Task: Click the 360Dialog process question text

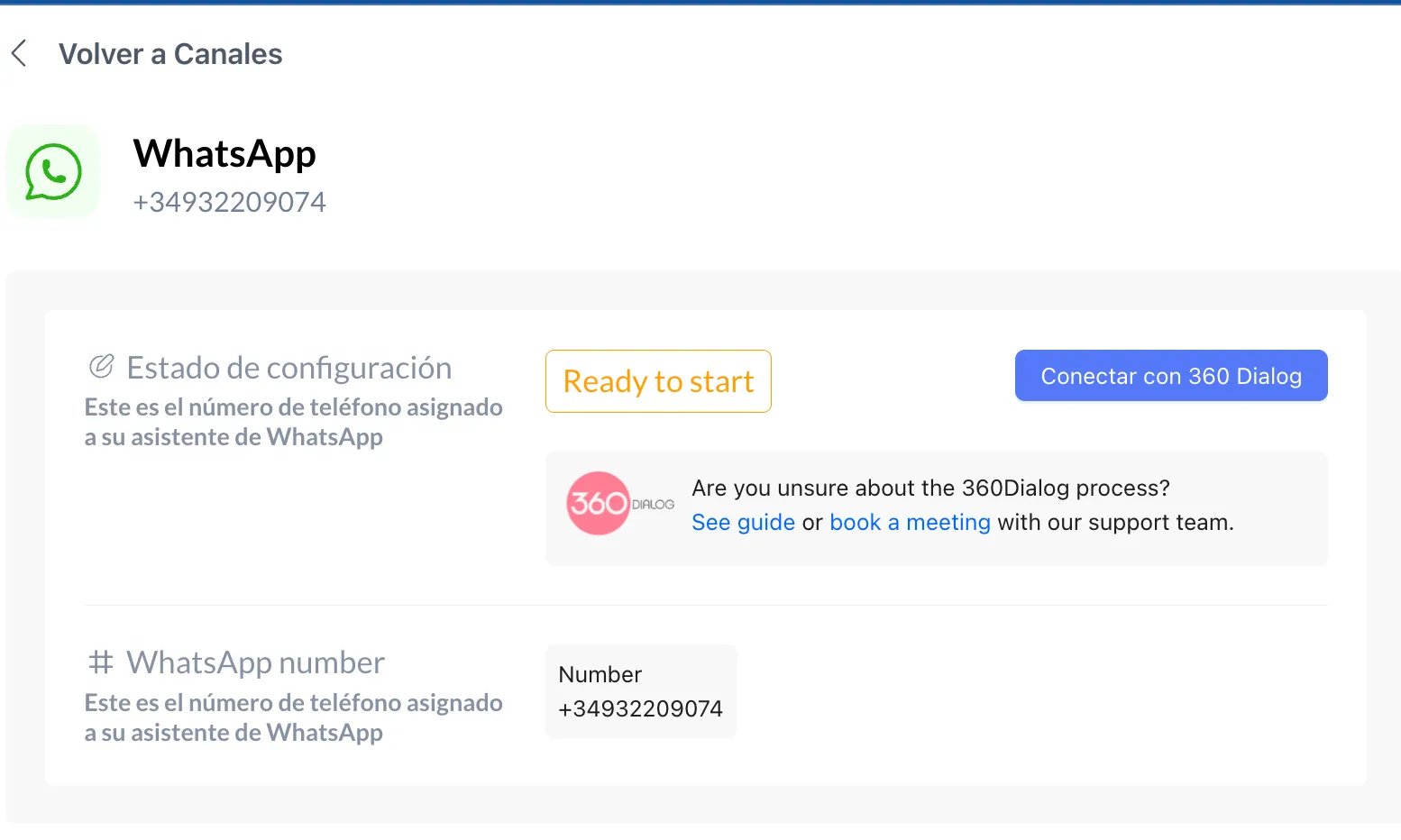Action: click(x=930, y=488)
